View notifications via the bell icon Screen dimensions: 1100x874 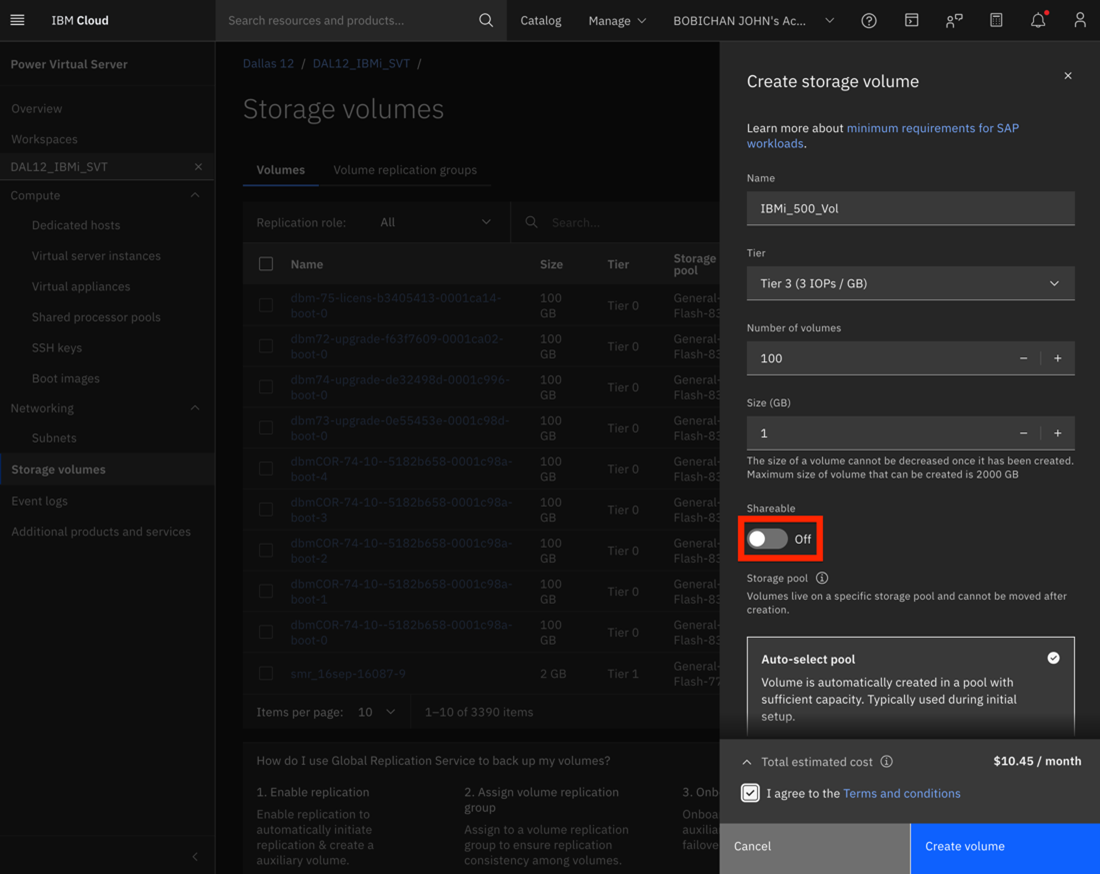click(1038, 20)
